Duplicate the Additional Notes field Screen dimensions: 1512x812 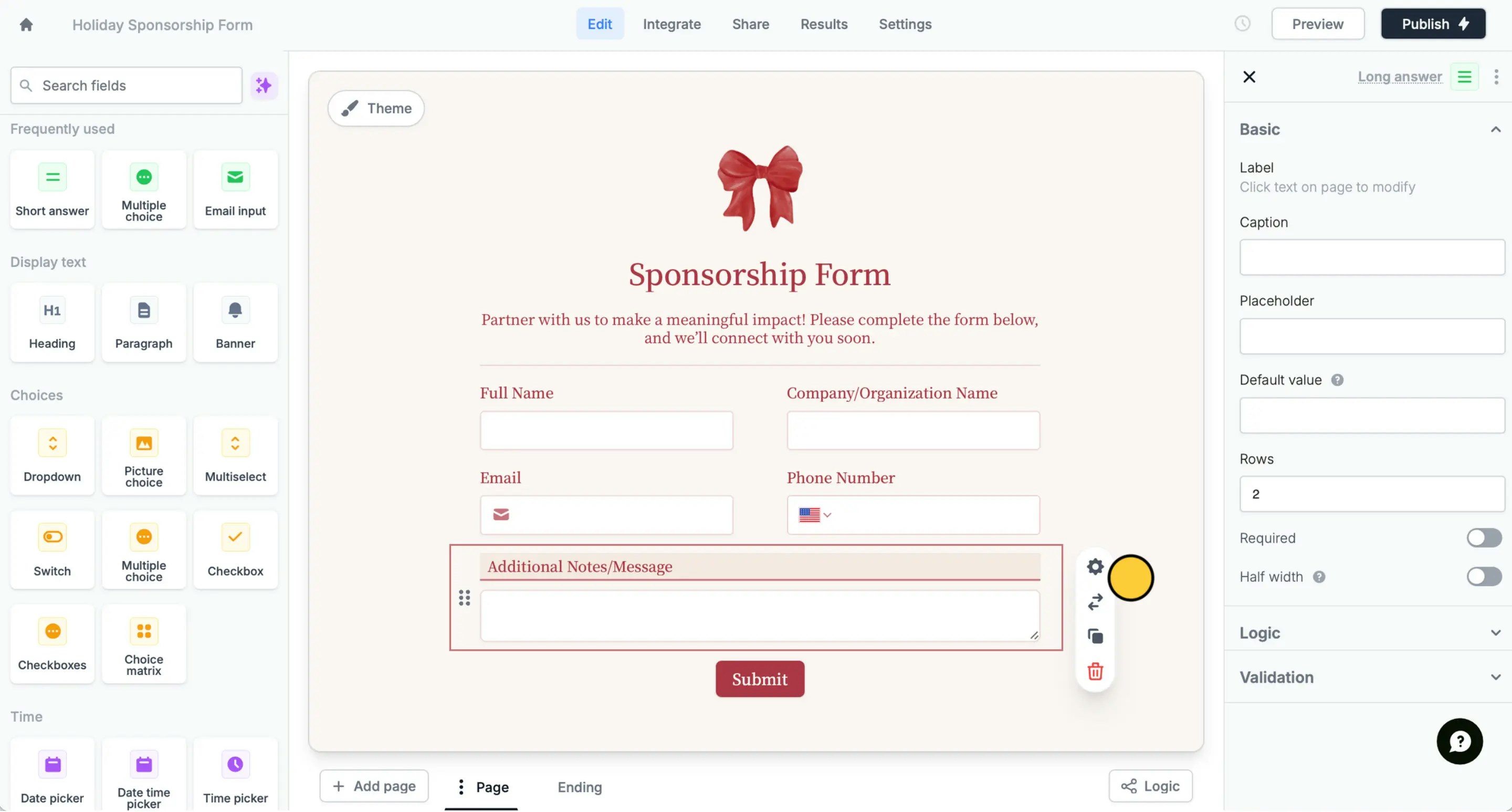pos(1095,637)
